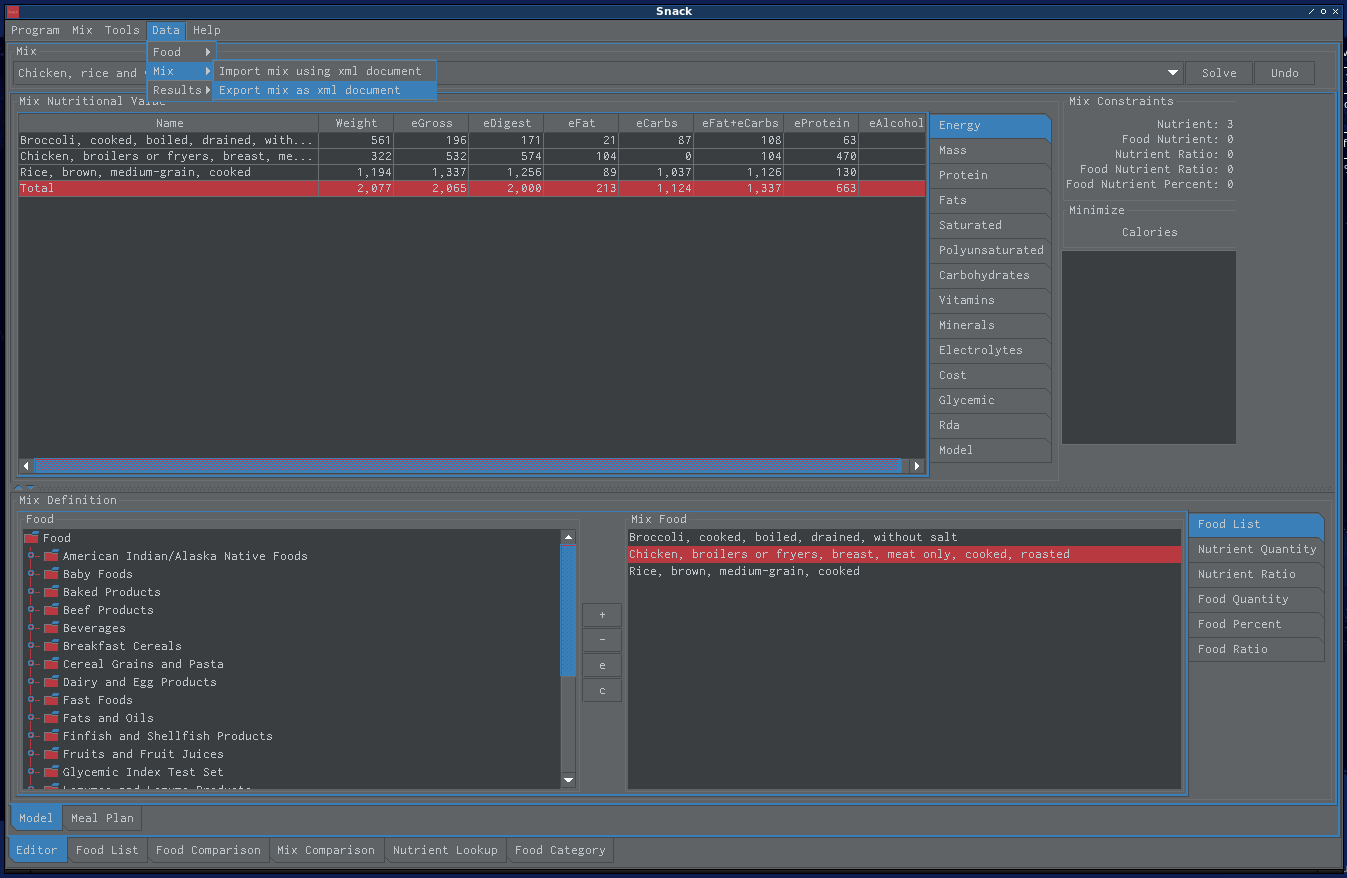The width and height of the screenshot is (1347, 878).
Task: Open the Results submenu under Data
Action: click(x=181, y=90)
